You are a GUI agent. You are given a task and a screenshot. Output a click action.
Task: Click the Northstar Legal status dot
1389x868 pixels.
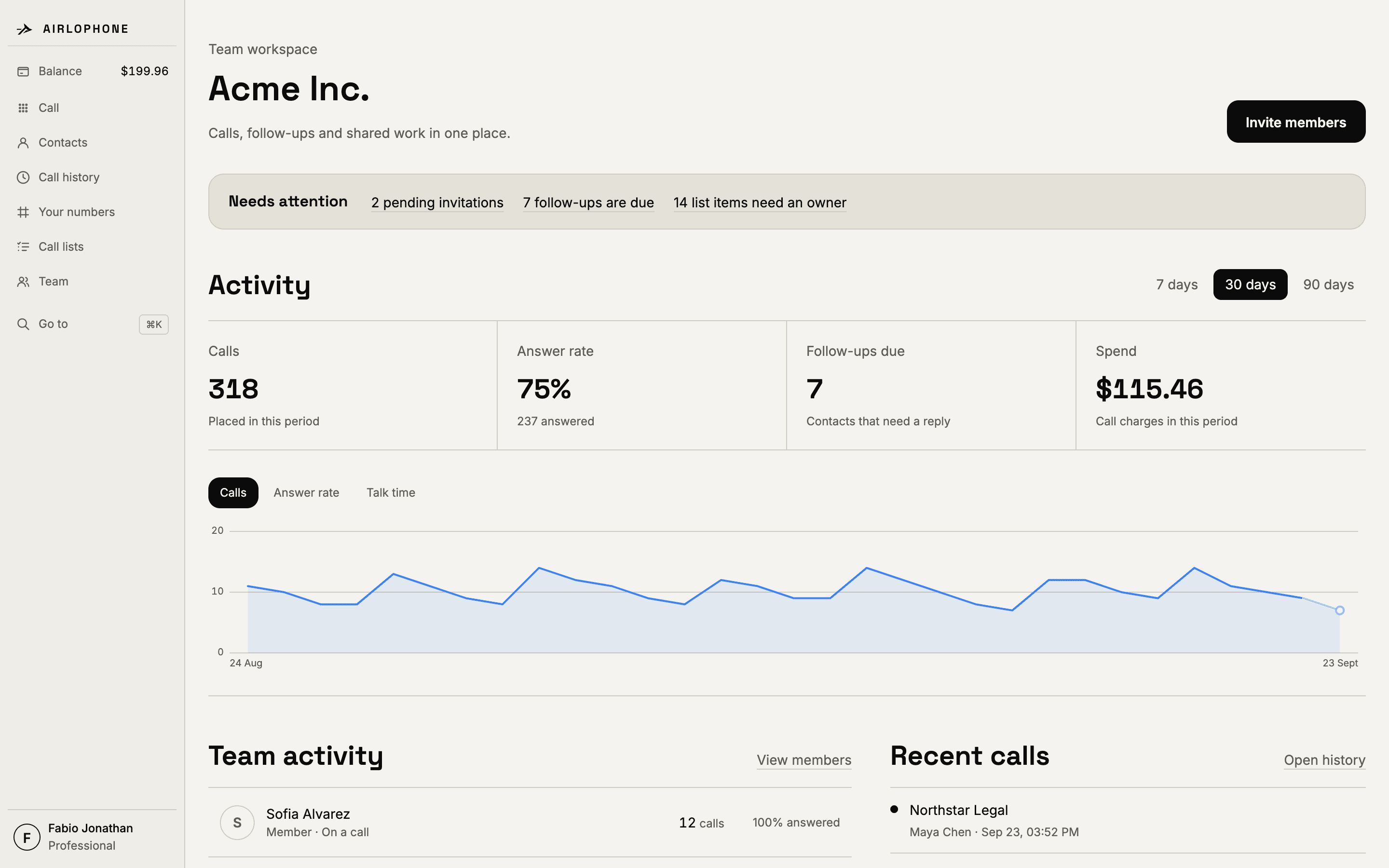coord(894,810)
